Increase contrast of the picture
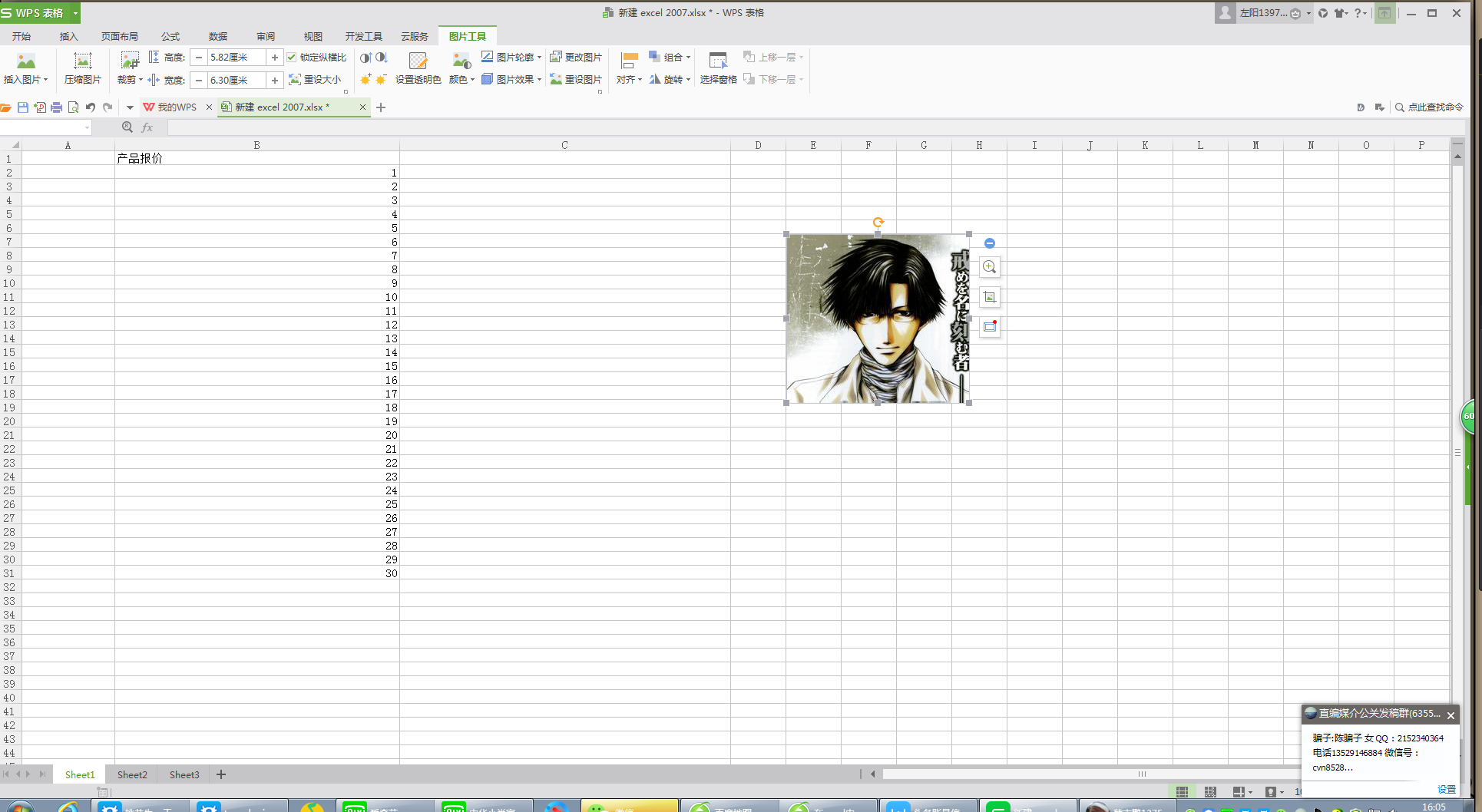The height and width of the screenshot is (812, 1482). coord(366,58)
